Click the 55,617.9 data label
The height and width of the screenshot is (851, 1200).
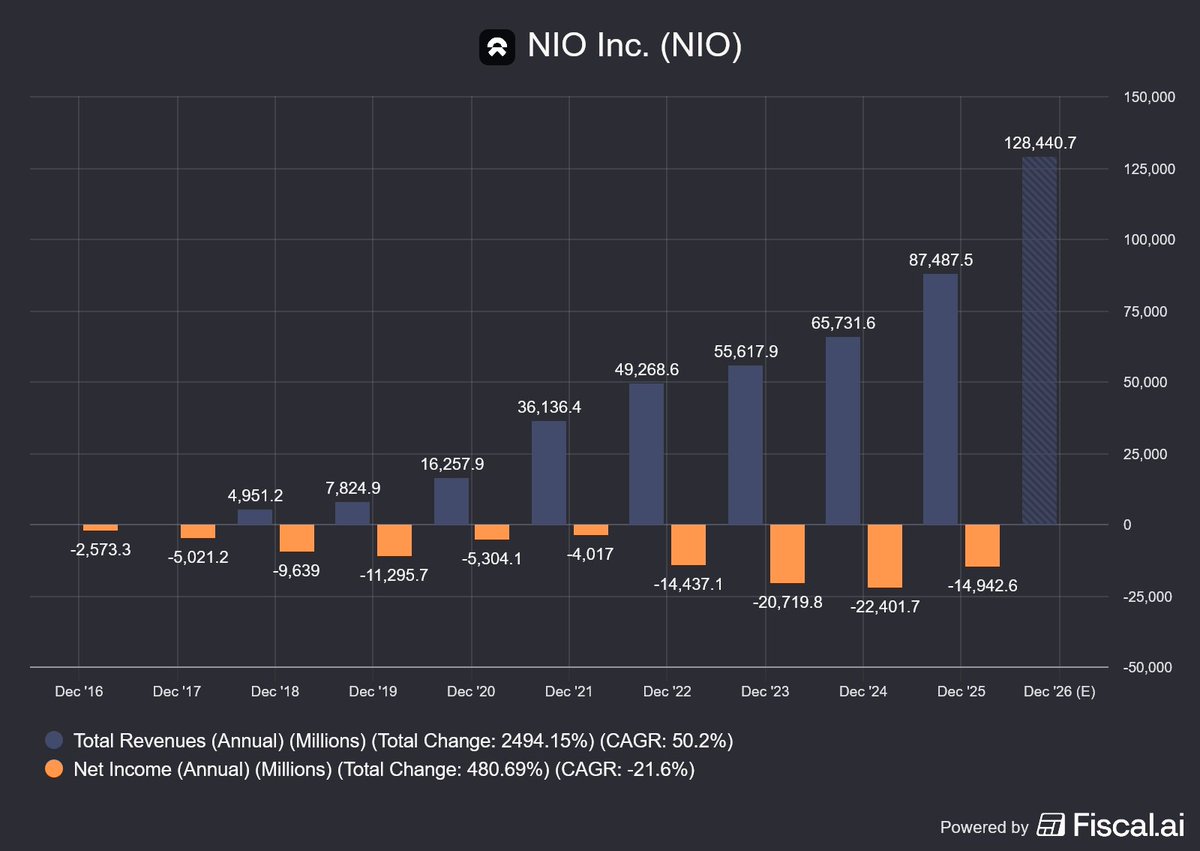[x=745, y=351]
